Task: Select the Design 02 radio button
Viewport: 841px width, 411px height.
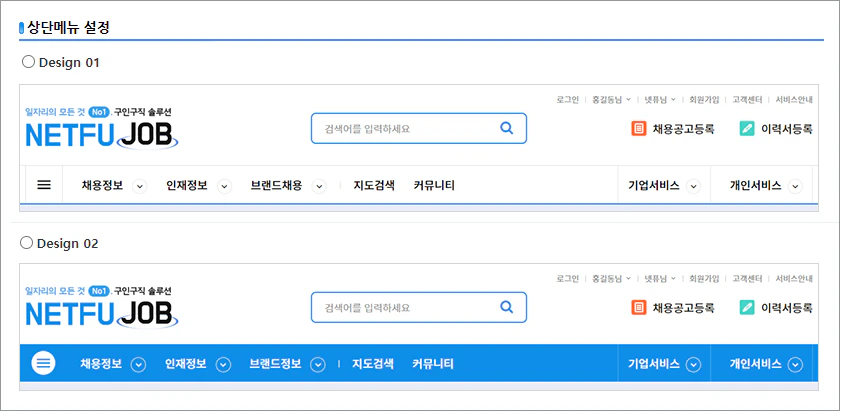Action: (26, 243)
